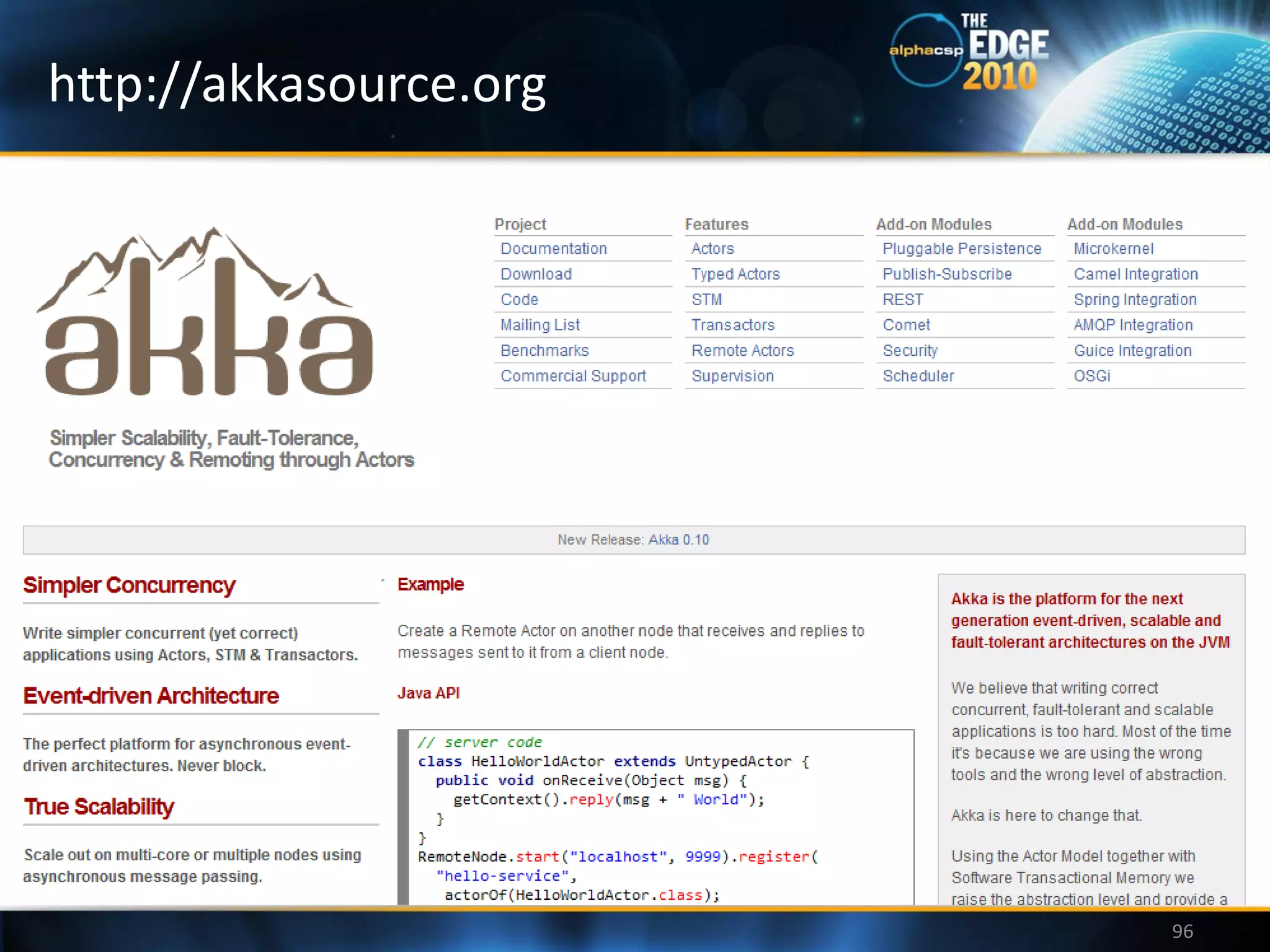Open the Download link under Project

click(536, 274)
